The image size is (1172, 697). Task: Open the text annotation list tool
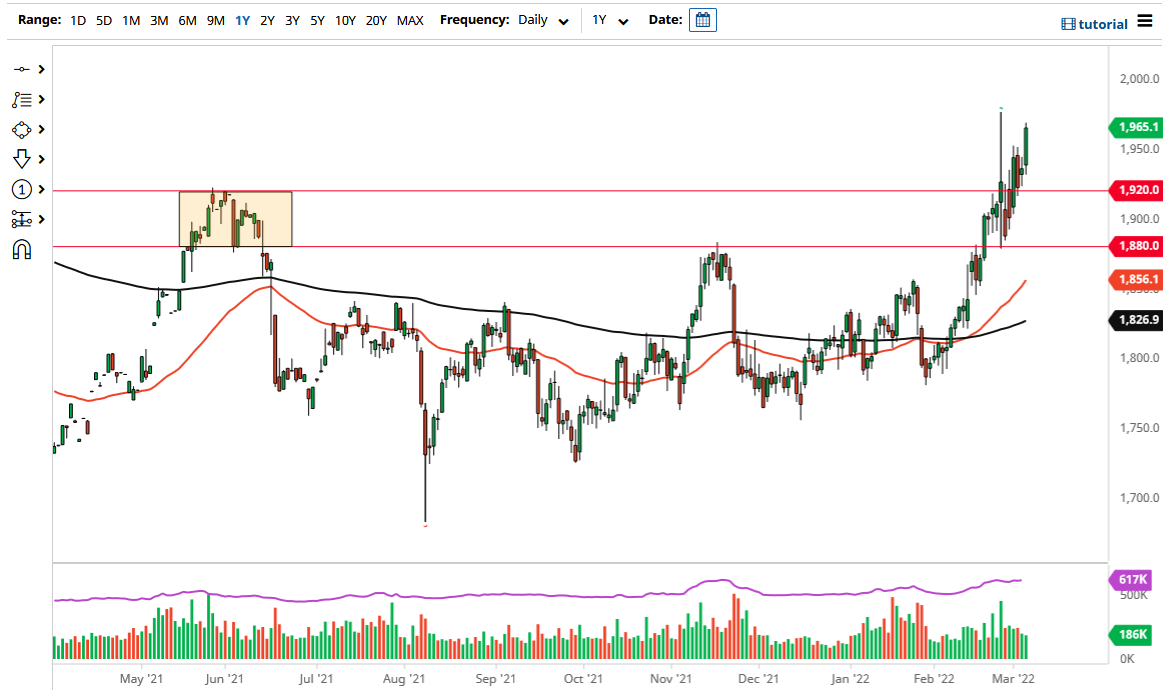pos(22,99)
